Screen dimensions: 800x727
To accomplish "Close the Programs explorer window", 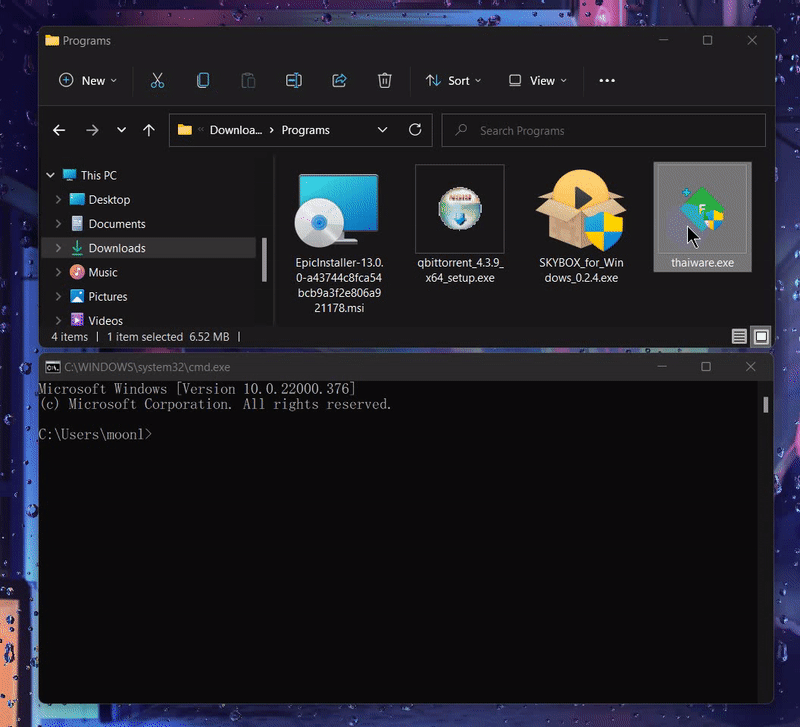I will click(x=752, y=40).
